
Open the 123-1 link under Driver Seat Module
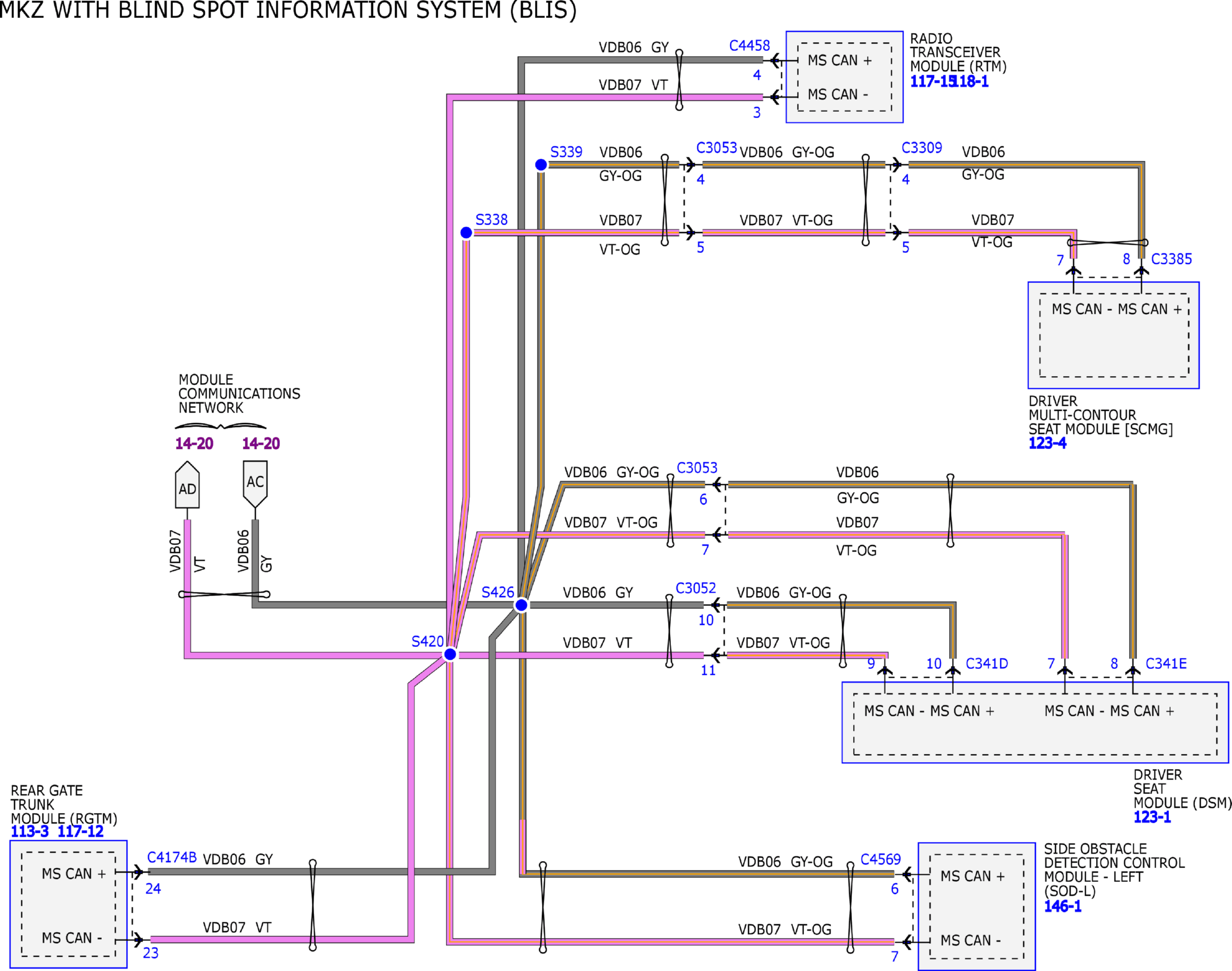[1152, 817]
